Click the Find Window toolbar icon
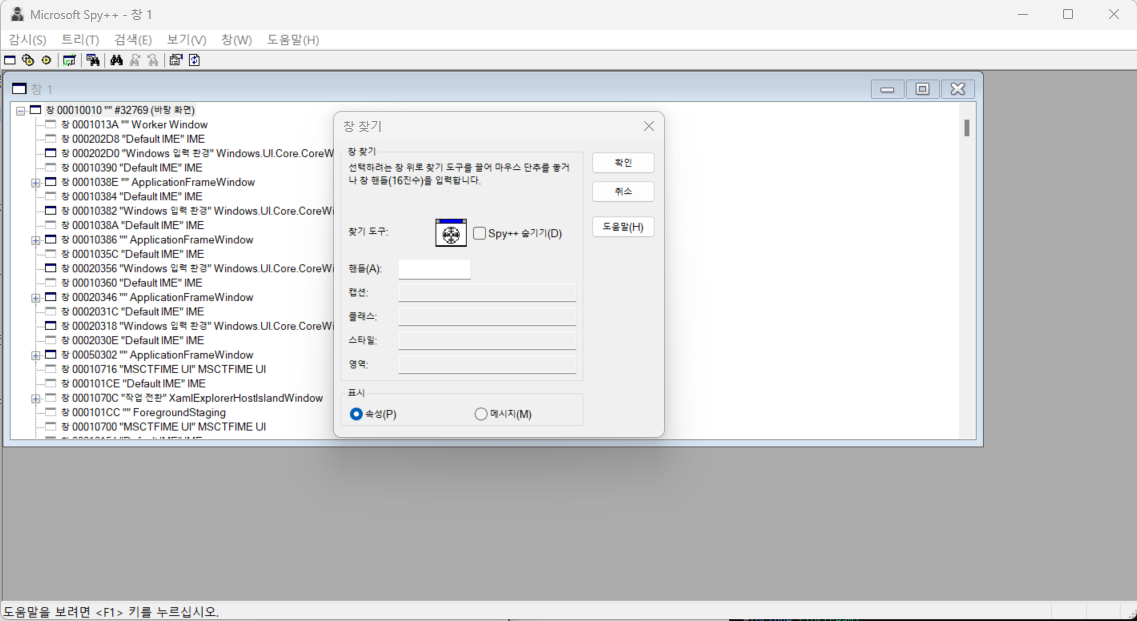 [x=93, y=60]
